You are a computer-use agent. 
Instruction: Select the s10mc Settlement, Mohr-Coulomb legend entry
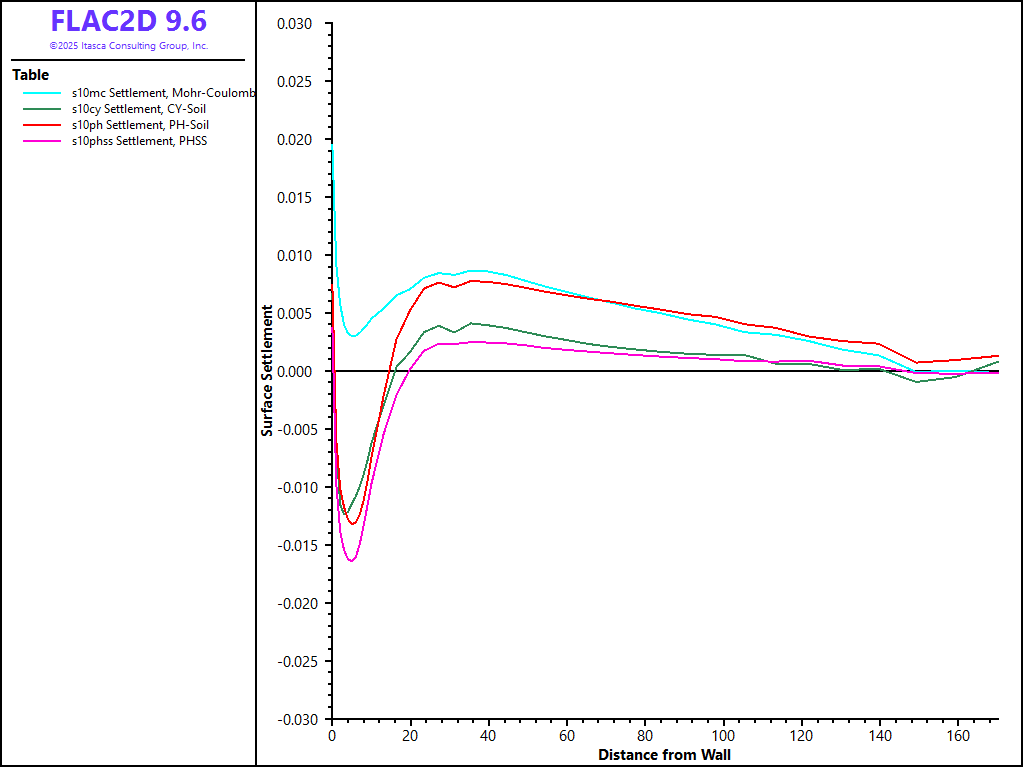(164, 93)
